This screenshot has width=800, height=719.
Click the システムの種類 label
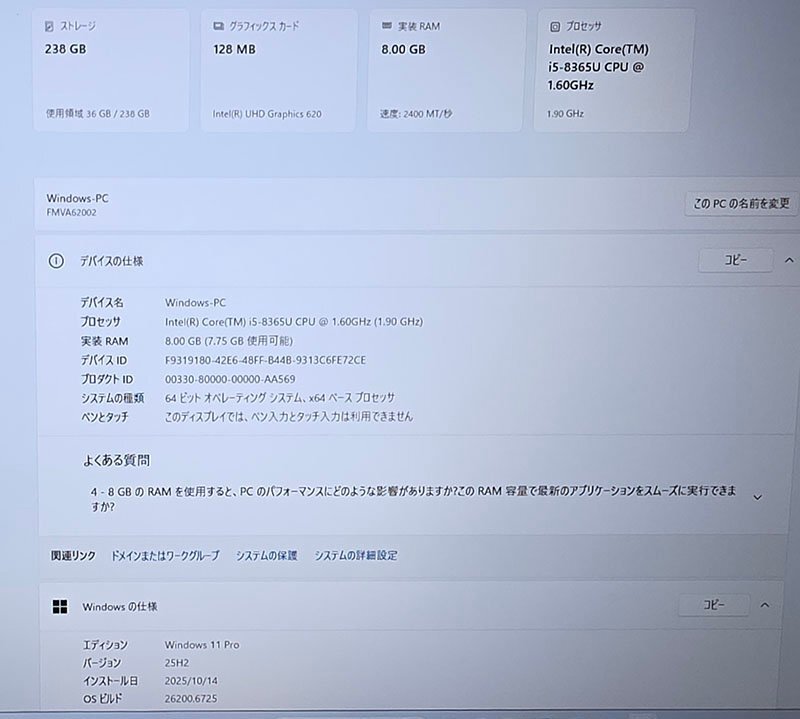click(x=112, y=398)
